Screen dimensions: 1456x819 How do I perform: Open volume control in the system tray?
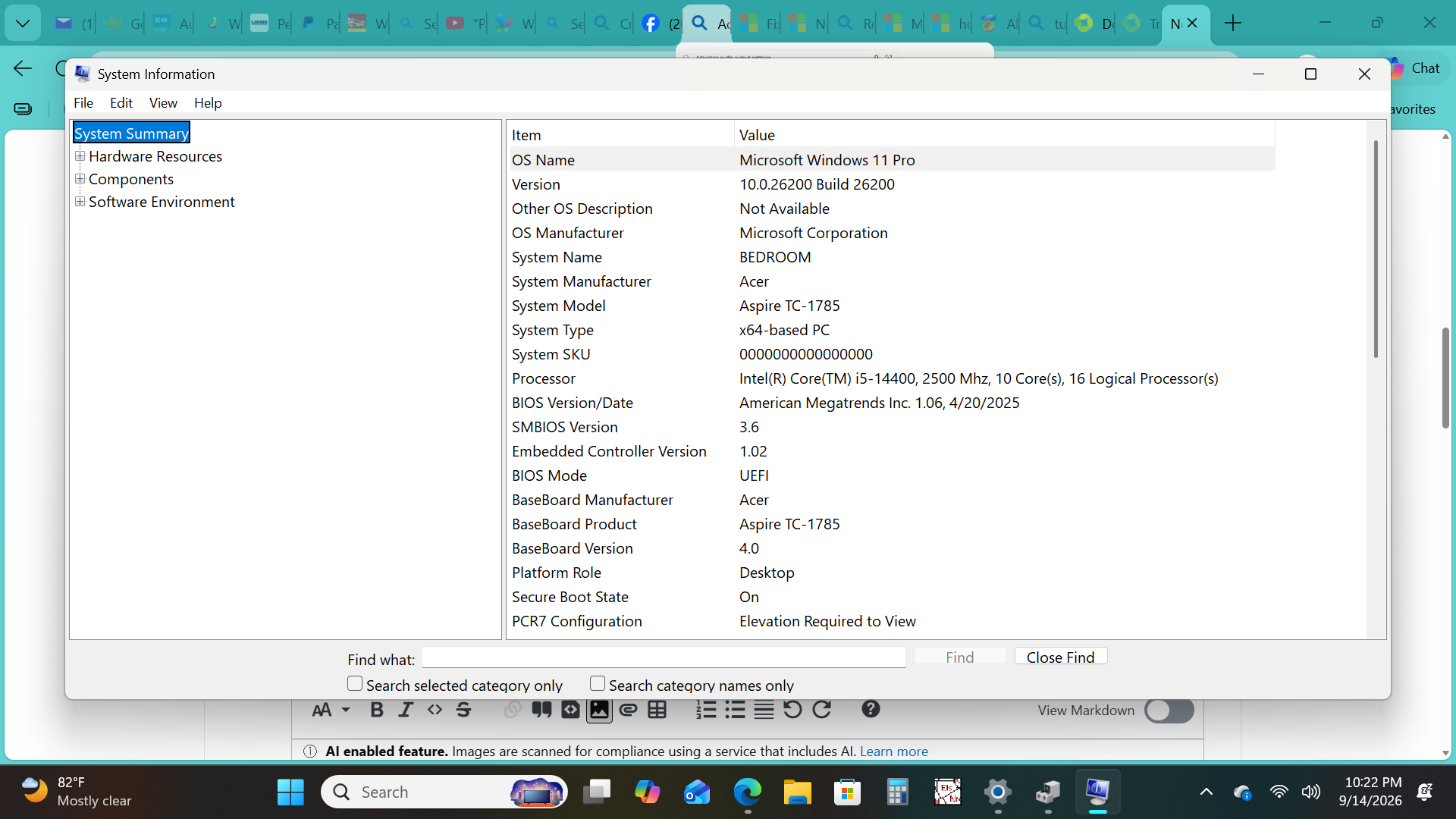click(x=1310, y=792)
